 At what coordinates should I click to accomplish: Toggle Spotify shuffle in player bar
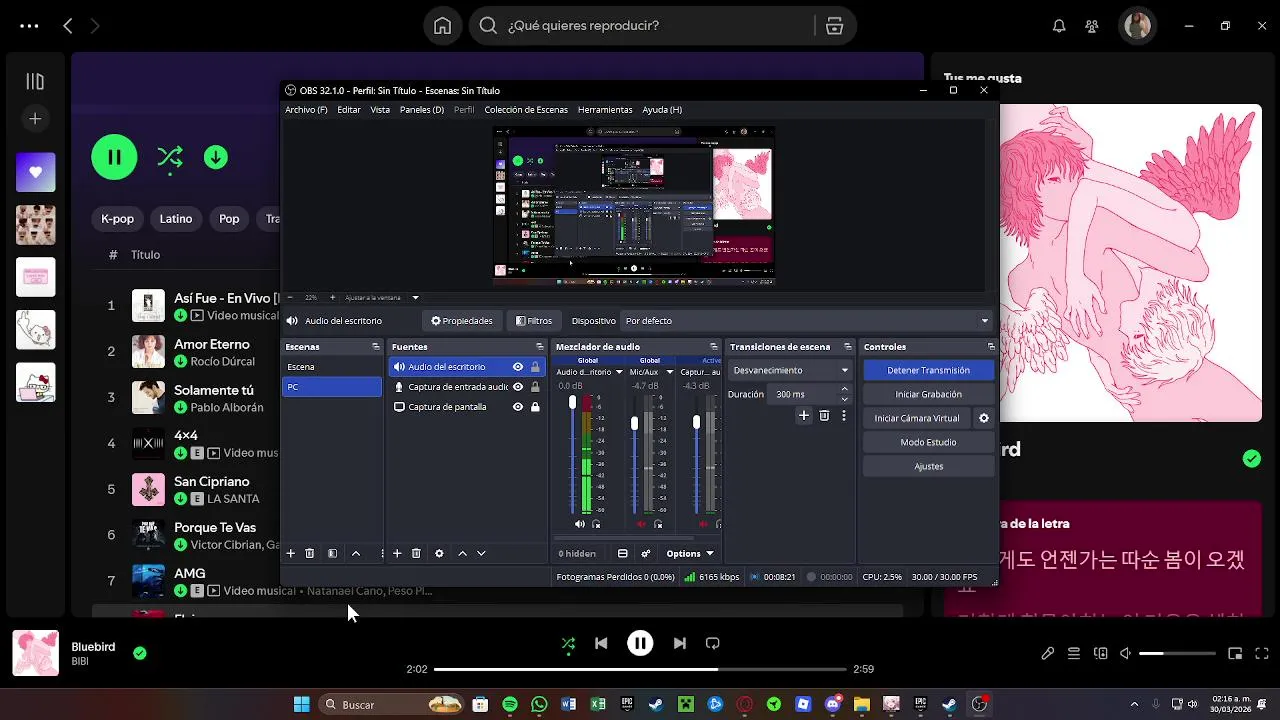(x=568, y=643)
